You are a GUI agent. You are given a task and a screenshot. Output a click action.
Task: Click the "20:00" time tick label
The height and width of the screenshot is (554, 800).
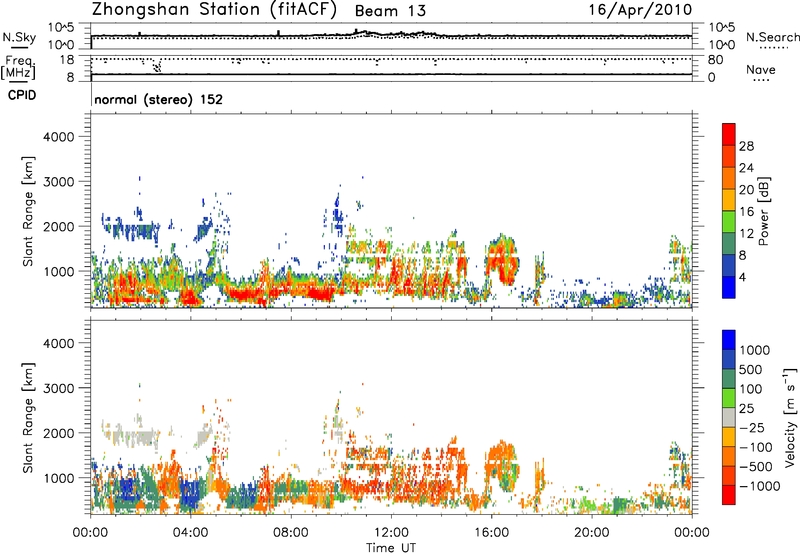tap(591, 533)
